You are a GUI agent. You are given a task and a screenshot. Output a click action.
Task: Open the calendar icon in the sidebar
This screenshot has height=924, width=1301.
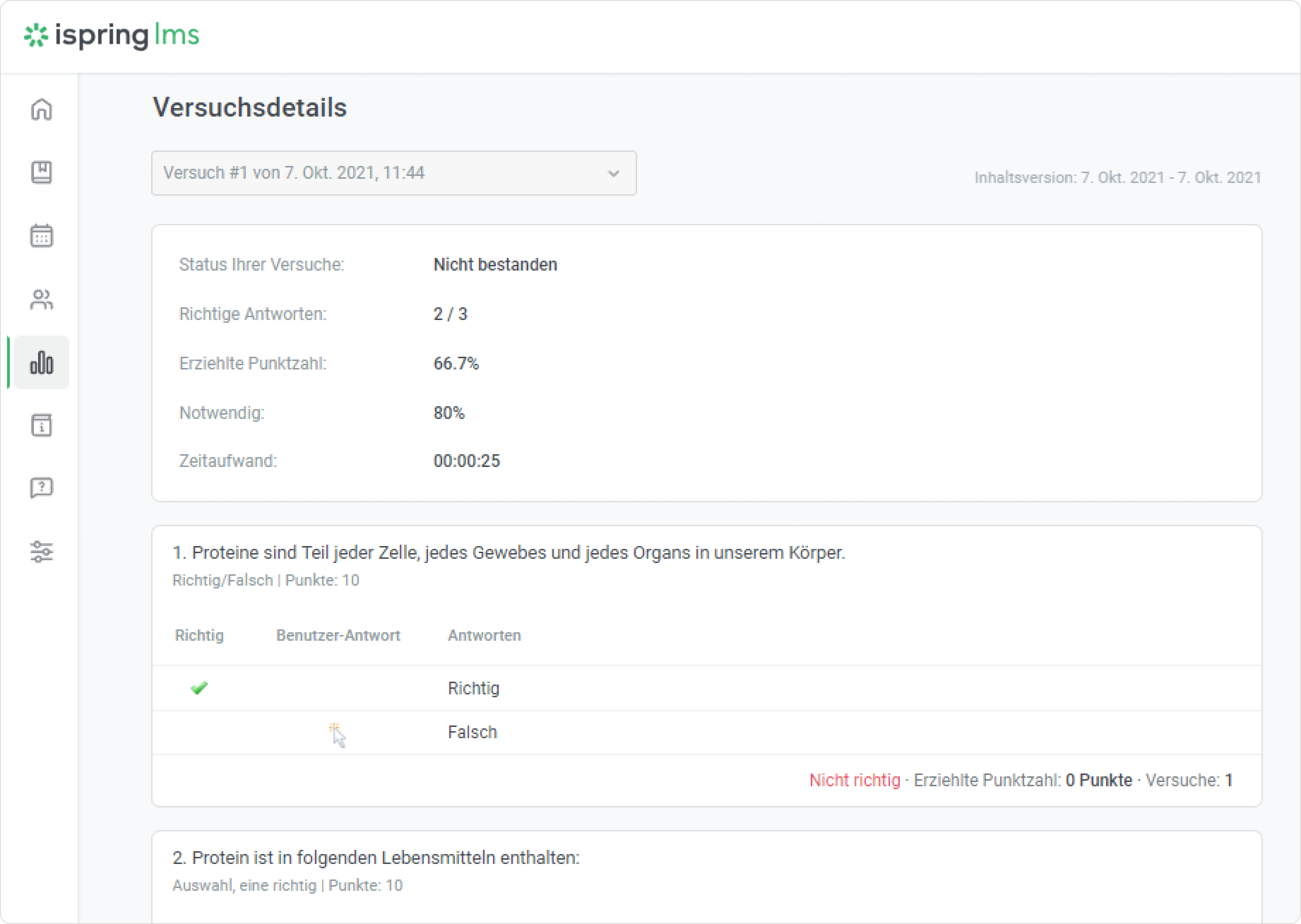[x=42, y=236]
